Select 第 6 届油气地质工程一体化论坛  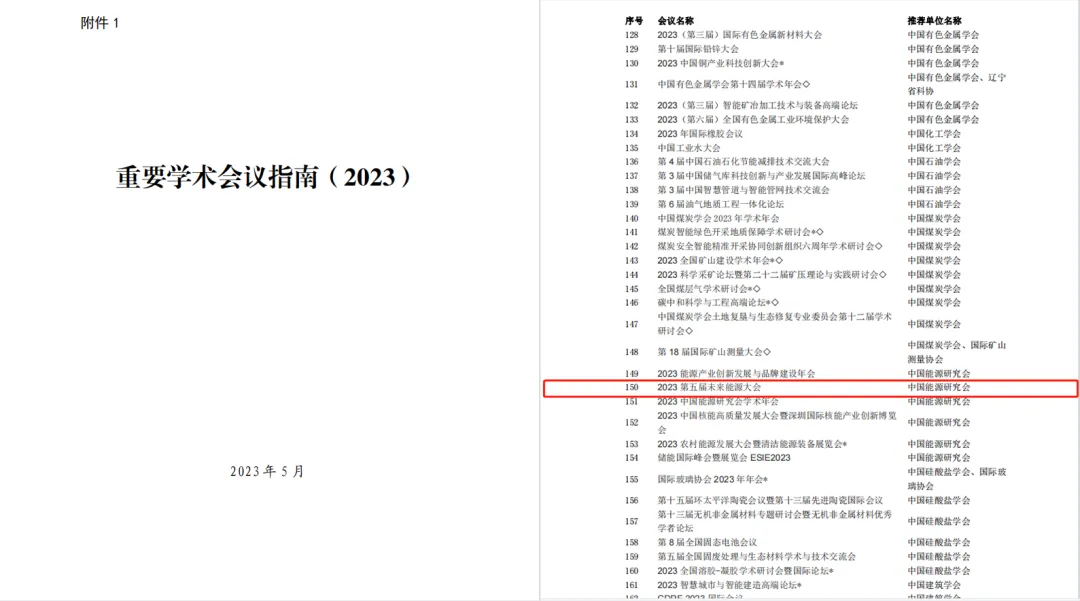tap(720, 204)
